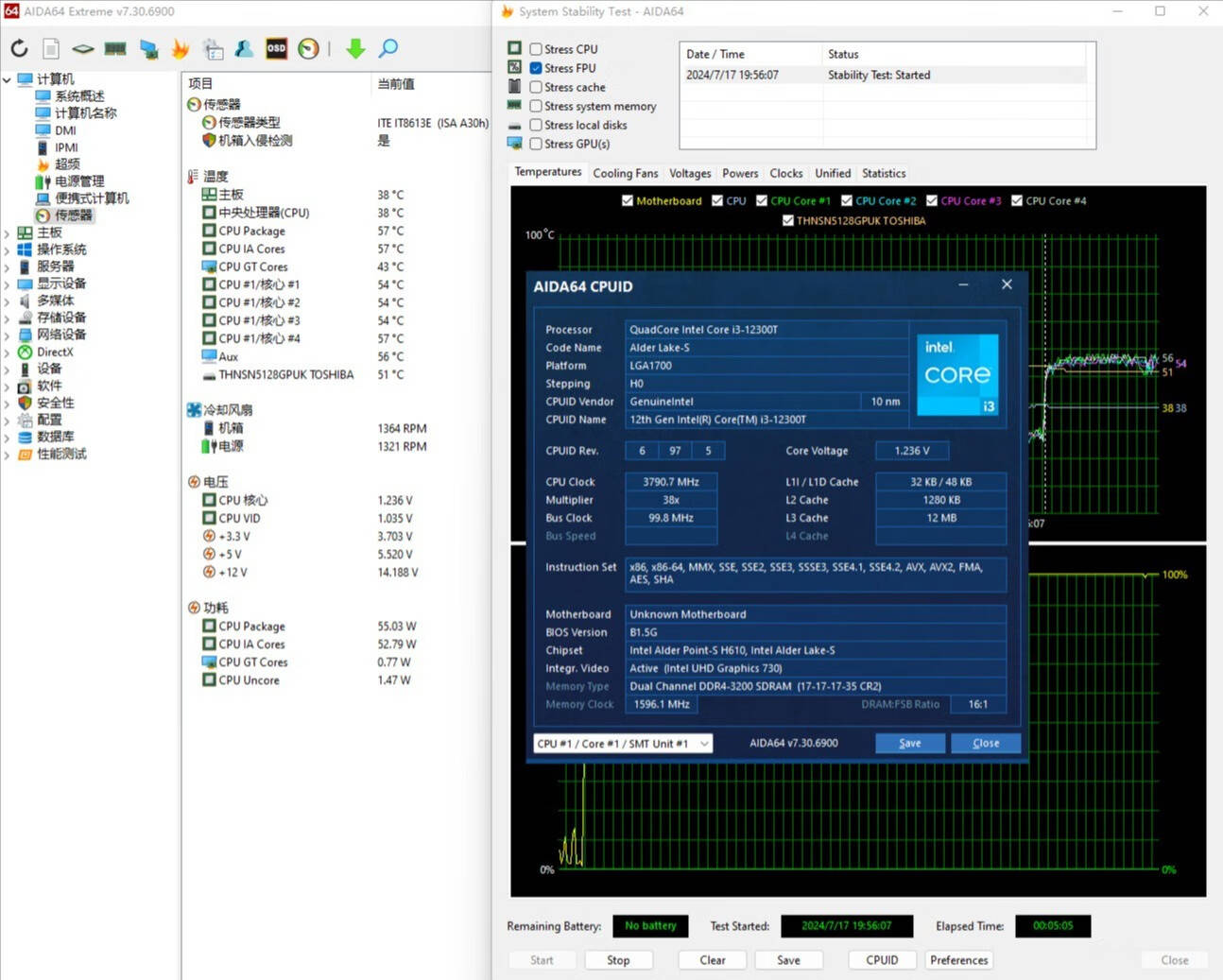The image size is (1223, 980).
Task: Expand the 主板 tree node
Action: point(7,232)
